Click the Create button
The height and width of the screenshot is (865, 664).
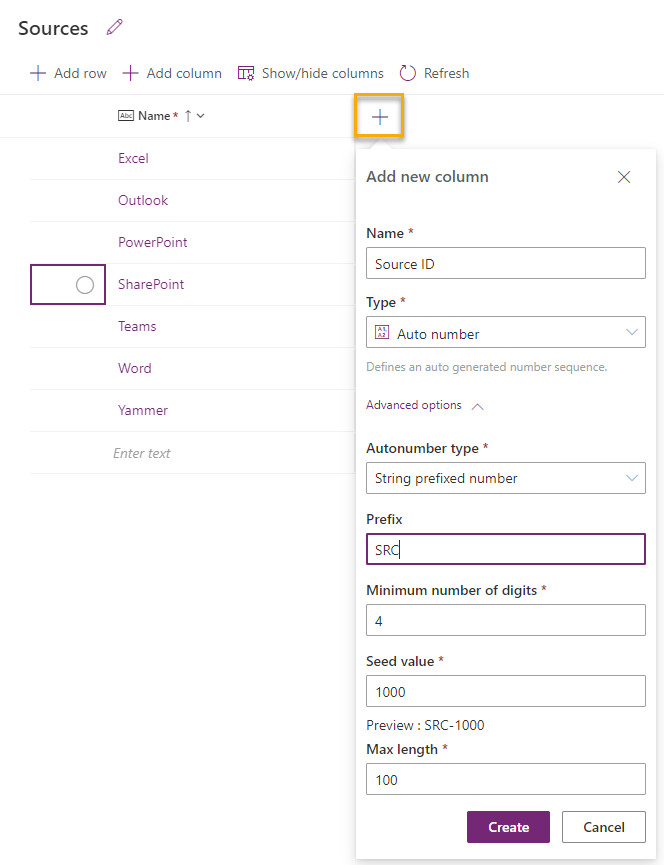[x=508, y=827]
